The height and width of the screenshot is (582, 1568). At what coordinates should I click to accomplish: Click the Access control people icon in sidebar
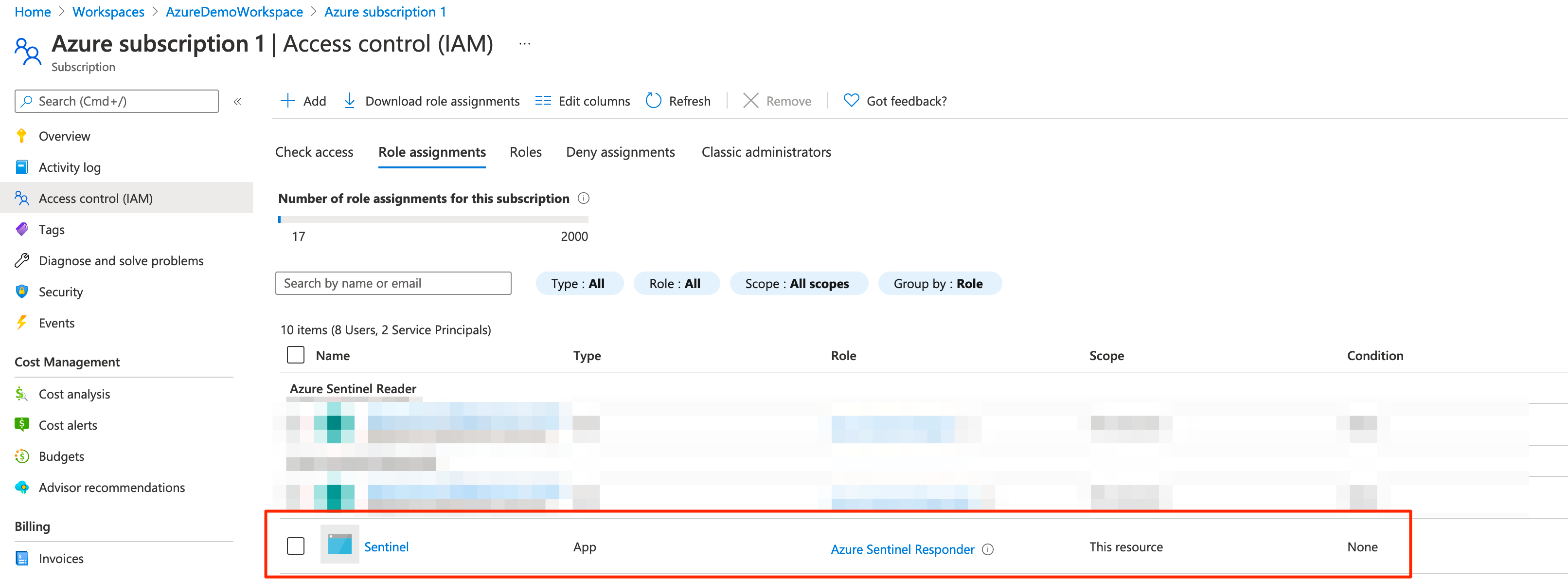click(x=22, y=198)
